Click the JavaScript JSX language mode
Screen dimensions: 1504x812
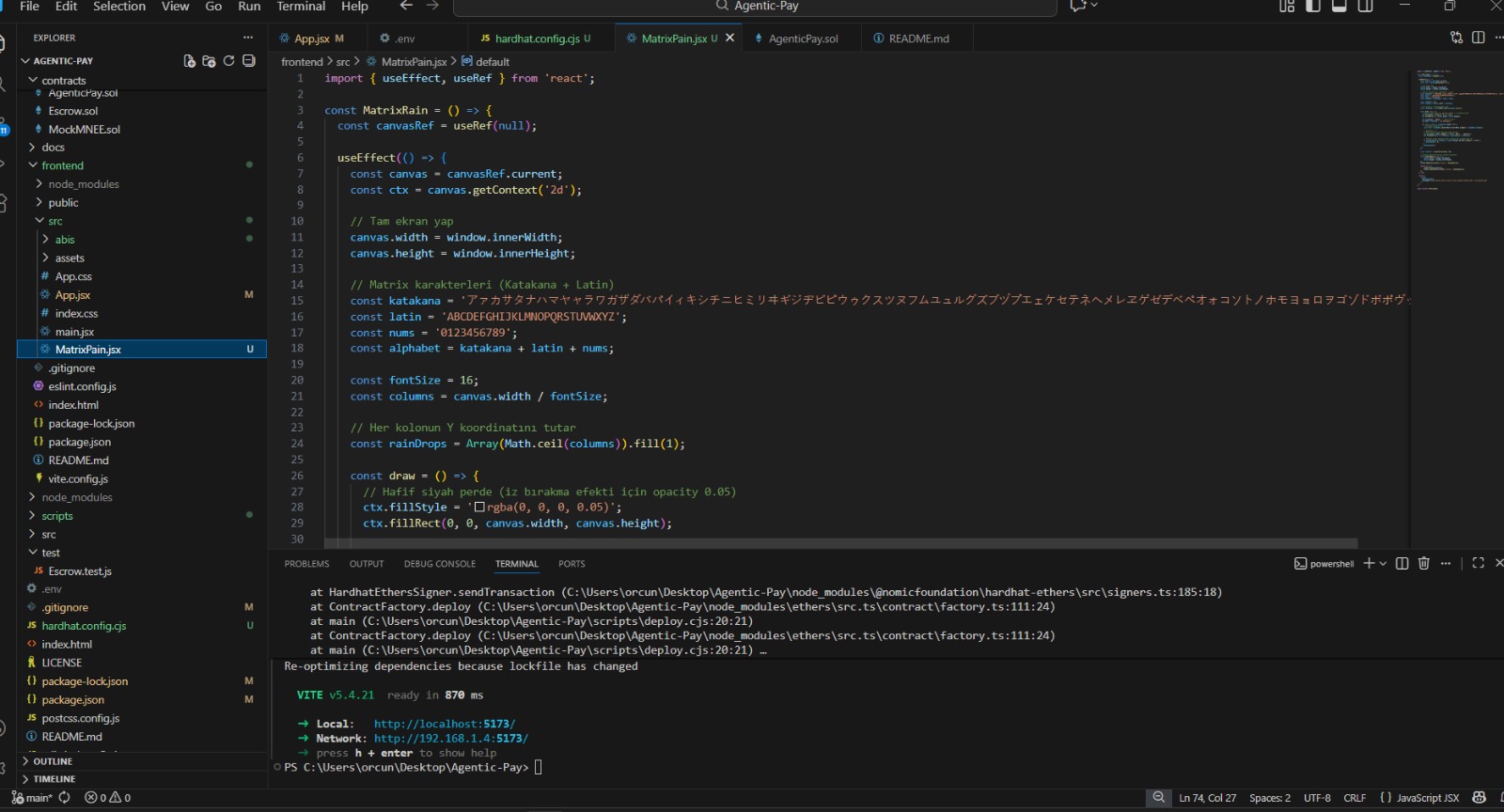[1427, 798]
